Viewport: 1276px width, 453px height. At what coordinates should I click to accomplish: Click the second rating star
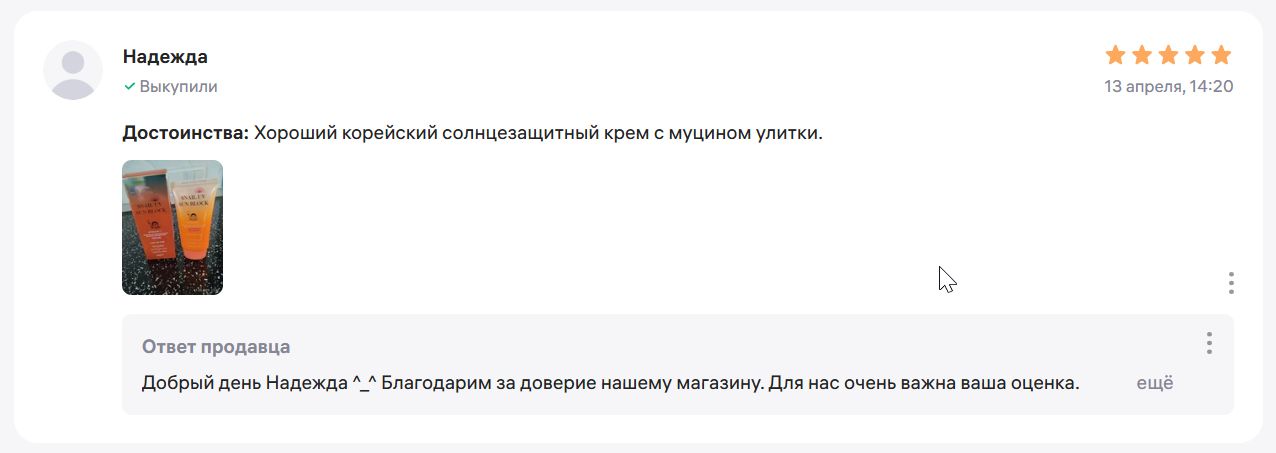(1142, 55)
